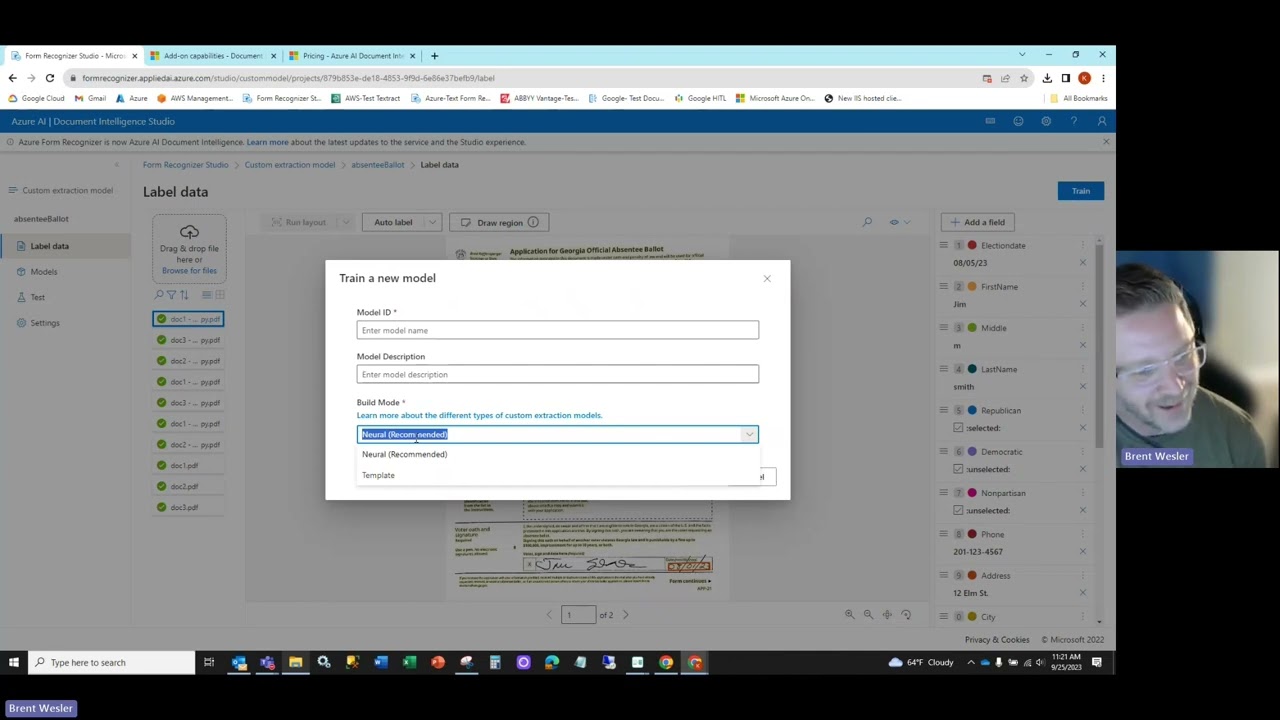Click the document search magnifier icon
Screen dimensions: 1280x720
pyautogui.click(x=159, y=295)
